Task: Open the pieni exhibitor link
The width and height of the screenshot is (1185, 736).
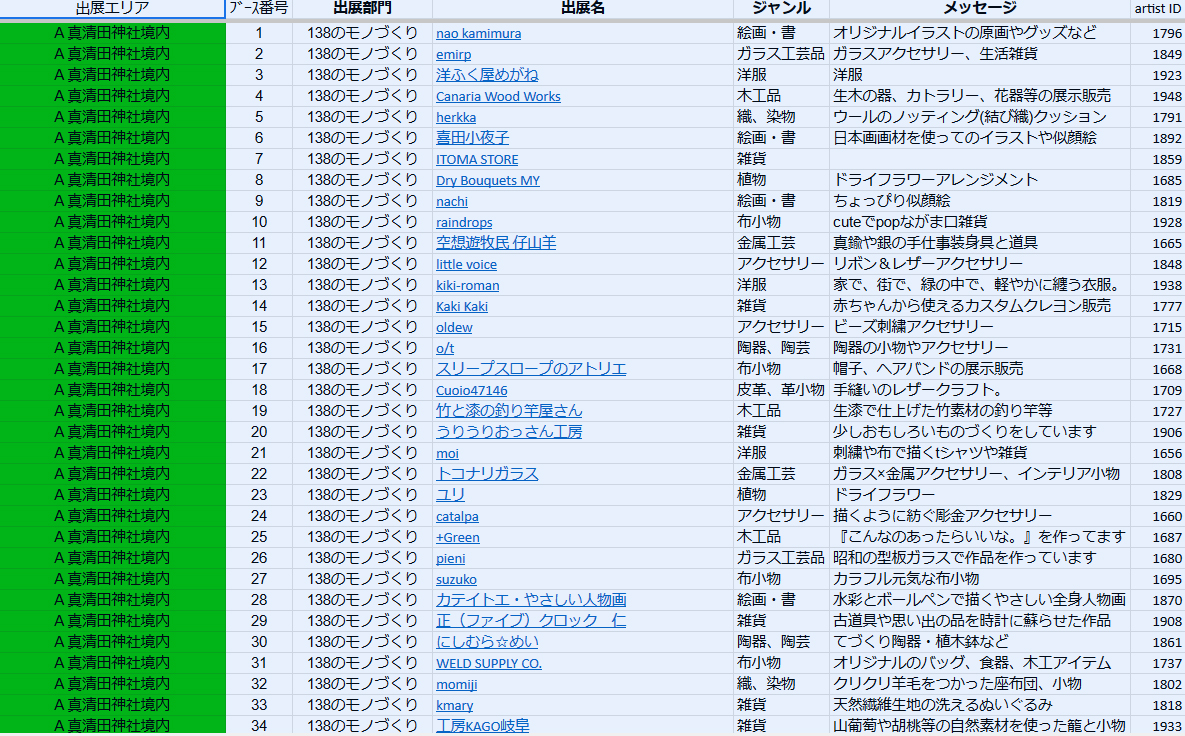Action: [x=450, y=558]
